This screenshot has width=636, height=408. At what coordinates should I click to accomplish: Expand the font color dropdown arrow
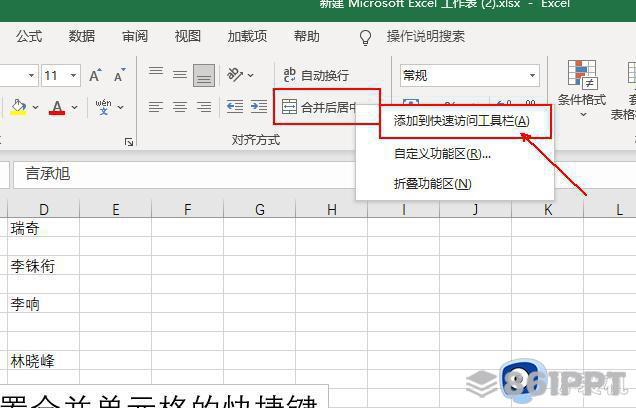75,107
